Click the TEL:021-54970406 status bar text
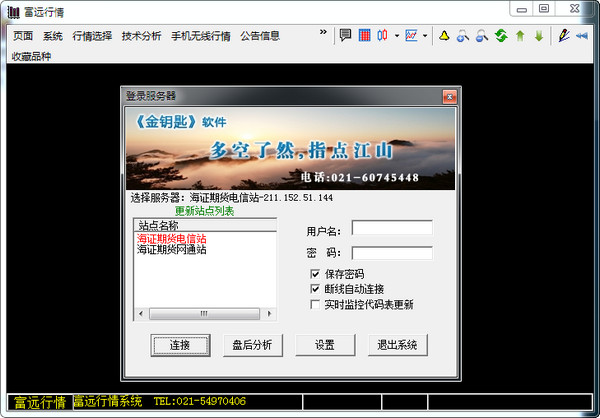 (200, 401)
